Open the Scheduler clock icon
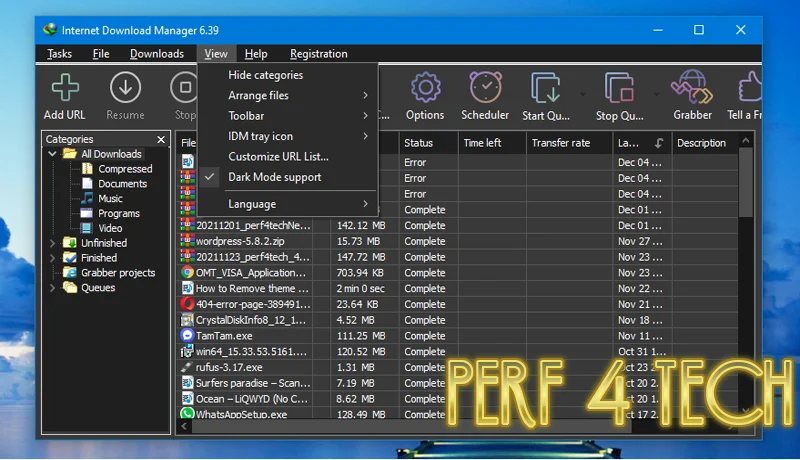The height and width of the screenshot is (460, 800). 485,87
